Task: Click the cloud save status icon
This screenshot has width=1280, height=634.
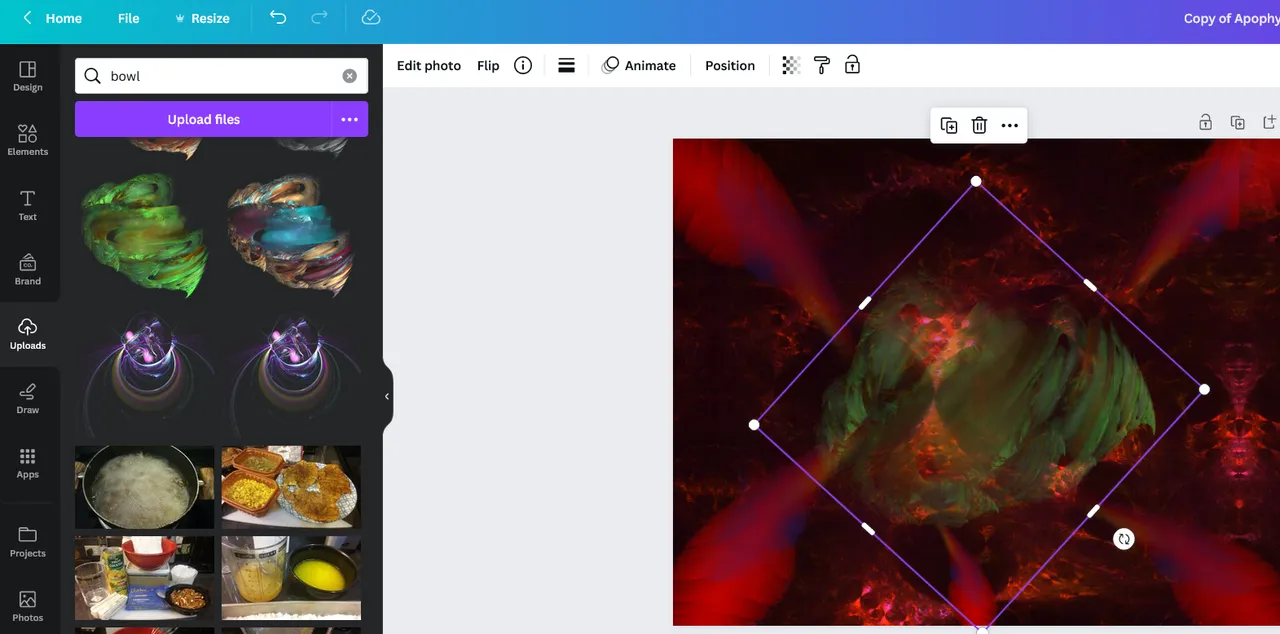Action: point(371,18)
